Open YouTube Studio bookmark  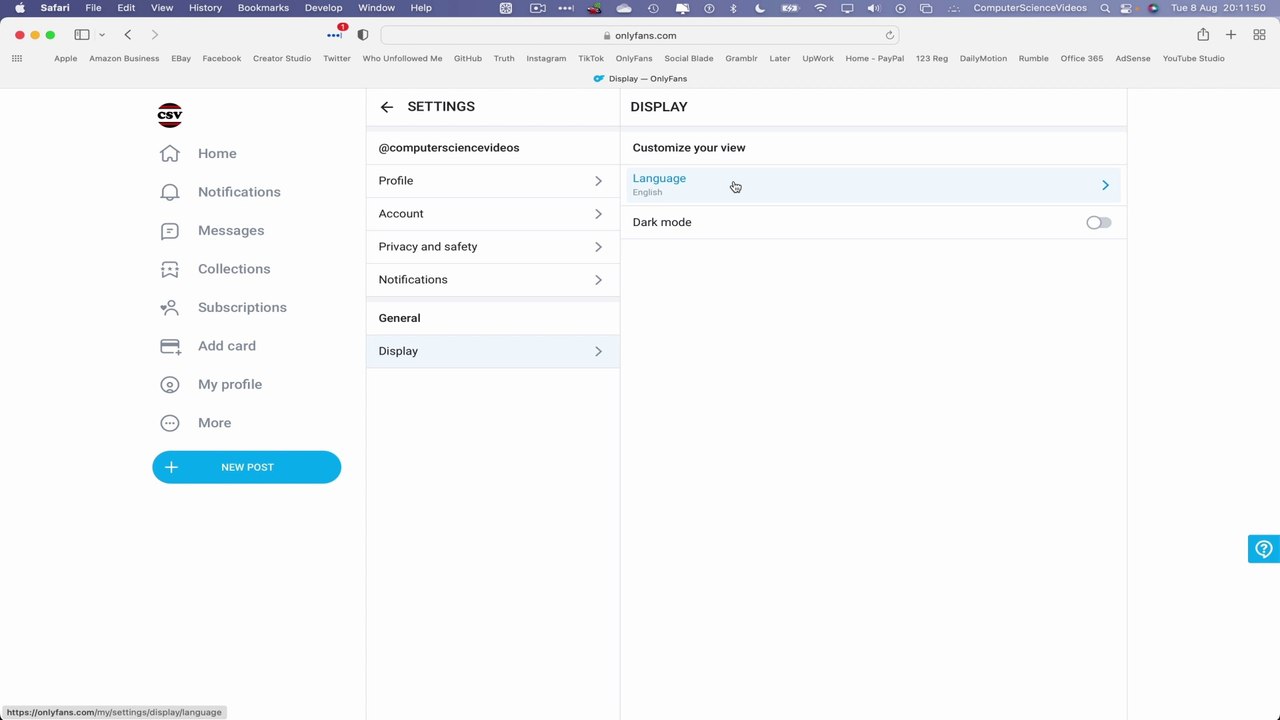click(x=1194, y=58)
